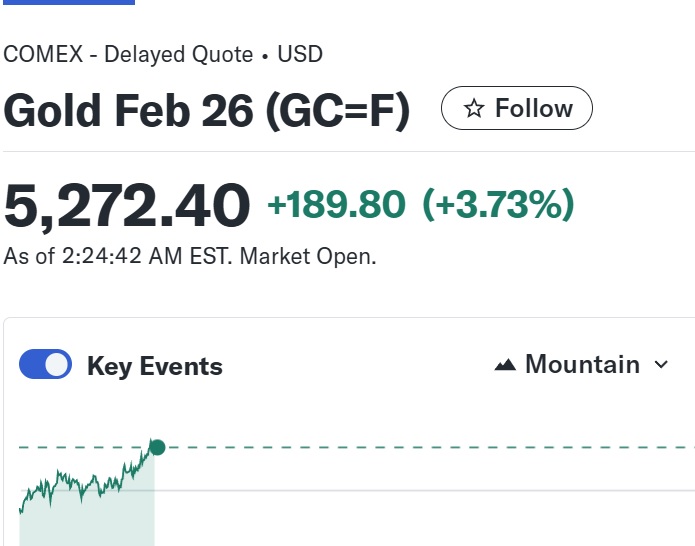The image size is (695, 546).
Task: Toggle the Key Events switch
Action: tap(46, 365)
